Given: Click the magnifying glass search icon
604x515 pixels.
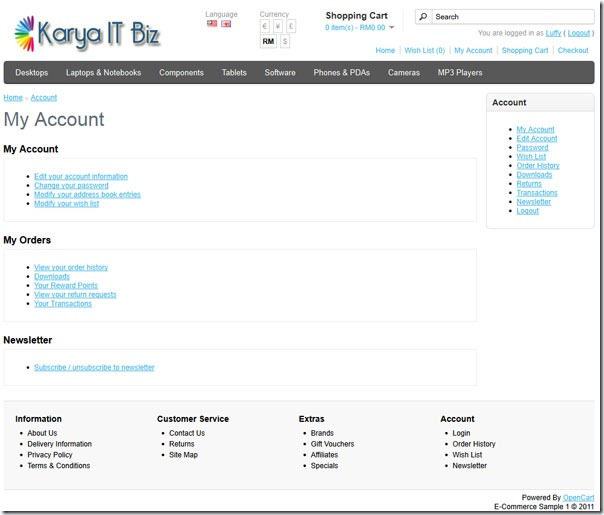Looking at the screenshot, I should 423,17.
